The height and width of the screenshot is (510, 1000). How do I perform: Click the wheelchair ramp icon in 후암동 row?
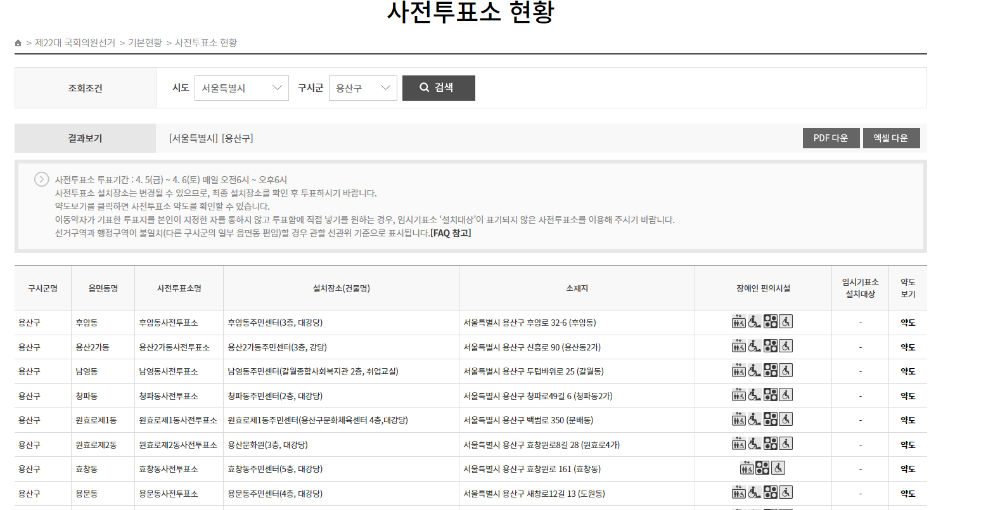click(x=754, y=322)
